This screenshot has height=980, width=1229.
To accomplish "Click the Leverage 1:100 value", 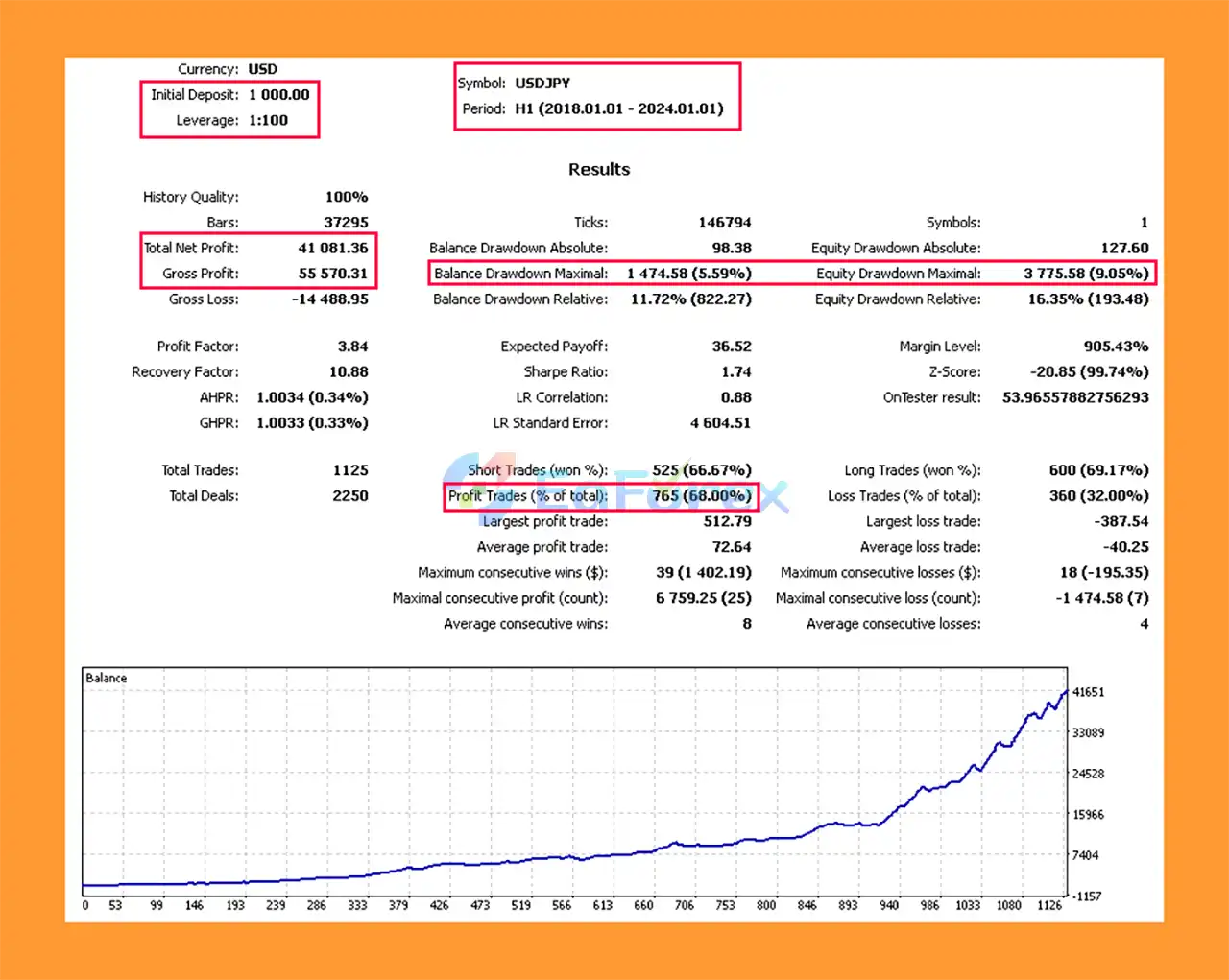I will 268,120.
